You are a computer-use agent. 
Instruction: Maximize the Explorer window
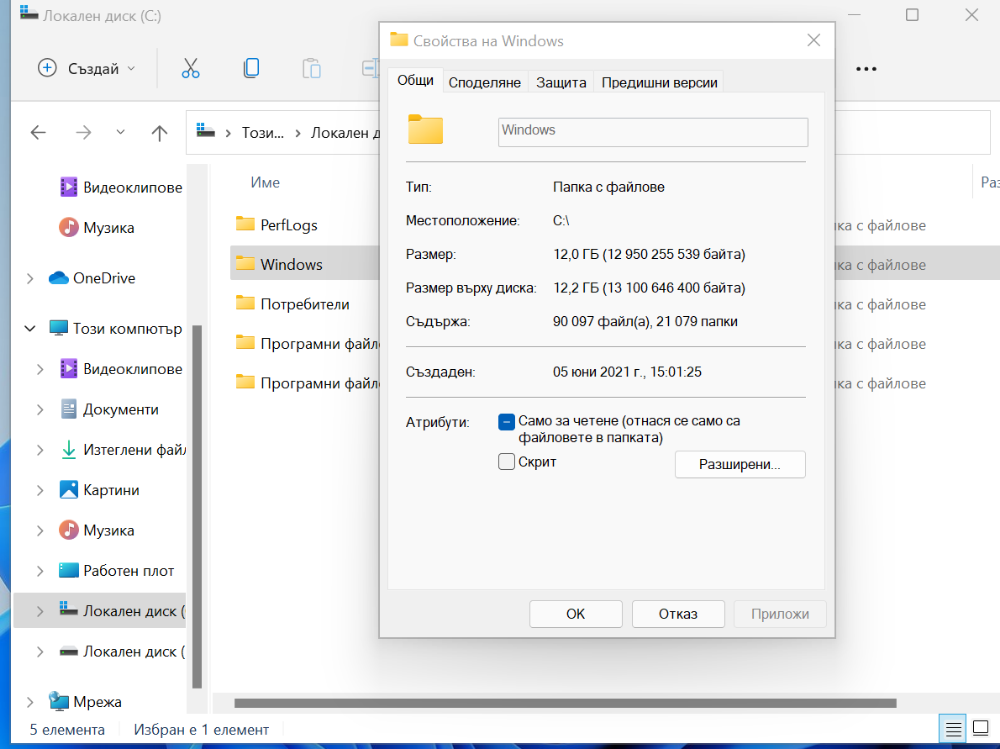click(x=912, y=15)
